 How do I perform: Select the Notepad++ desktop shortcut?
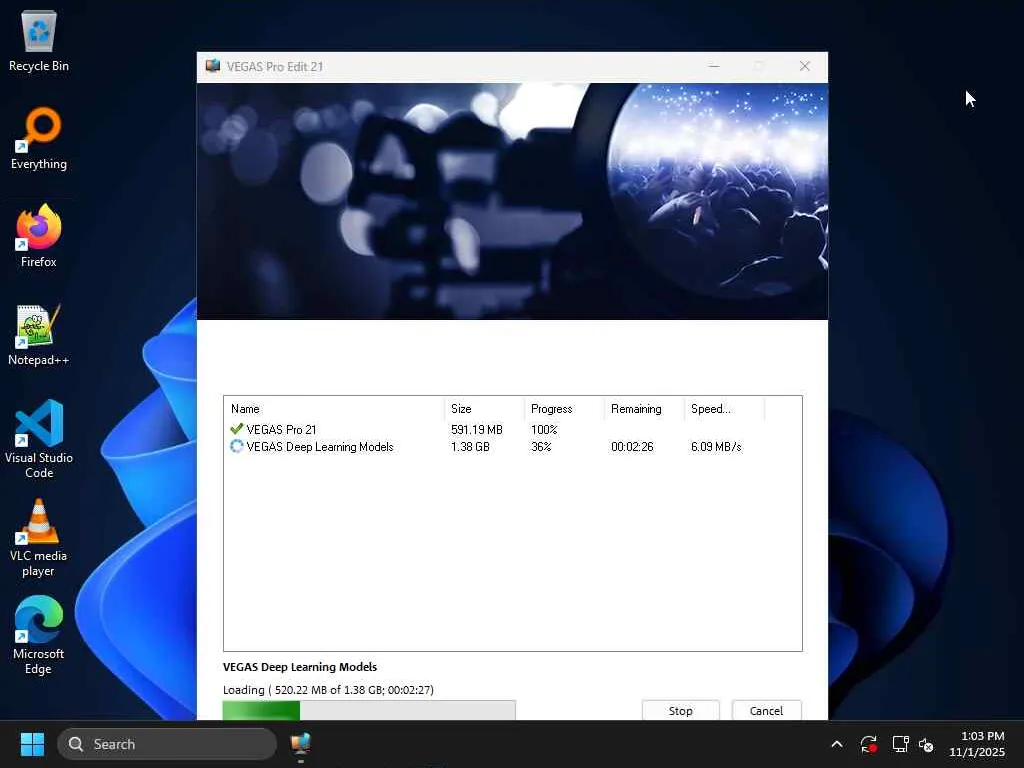pyautogui.click(x=39, y=334)
